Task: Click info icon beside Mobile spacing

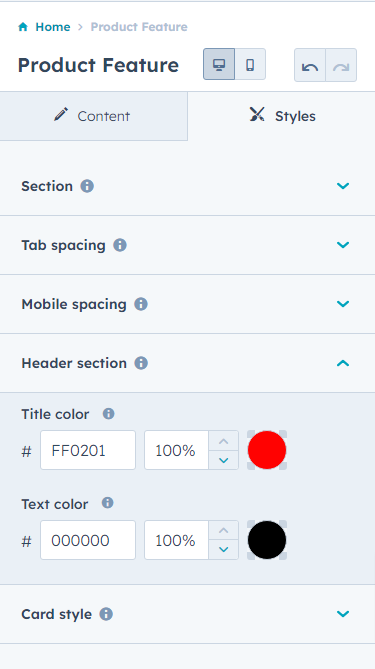Action: (141, 304)
